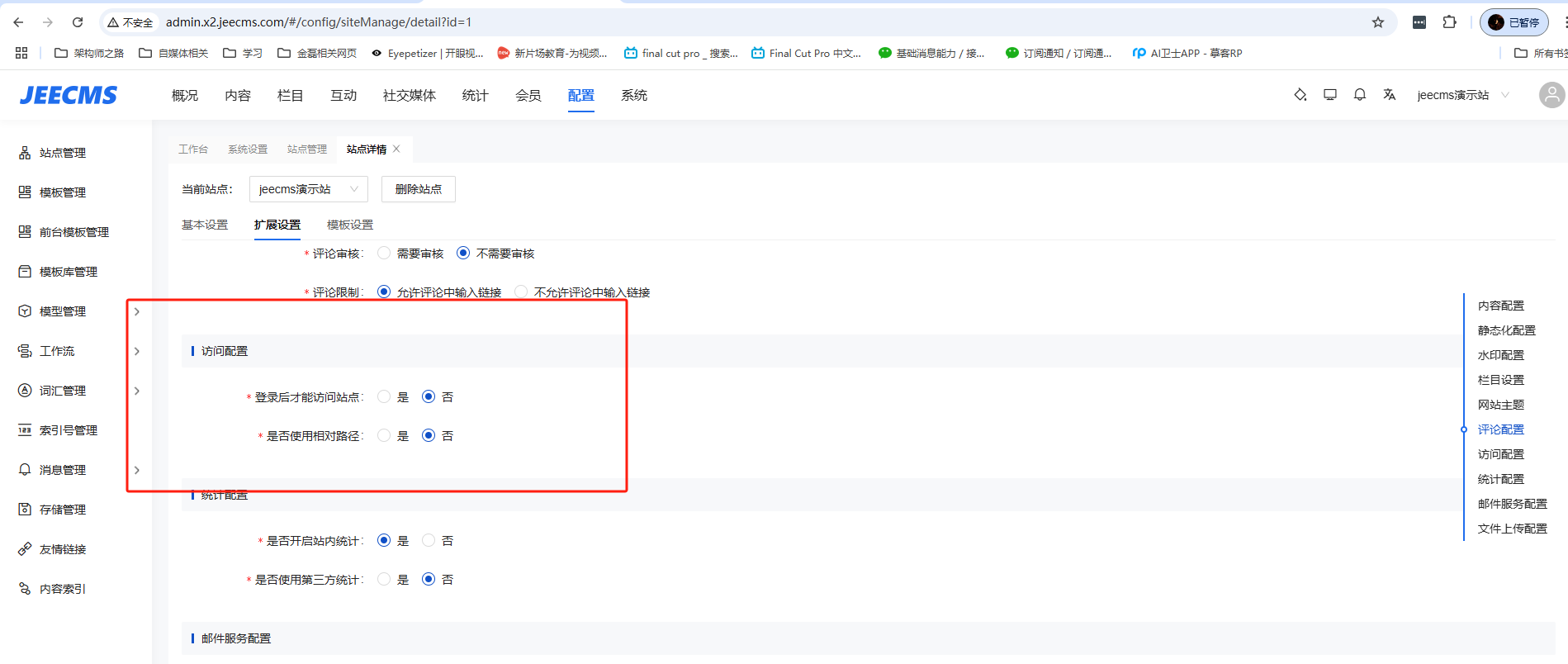Click the JEECMS logo
This screenshot has height=664, width=1568.
[69, 95]
